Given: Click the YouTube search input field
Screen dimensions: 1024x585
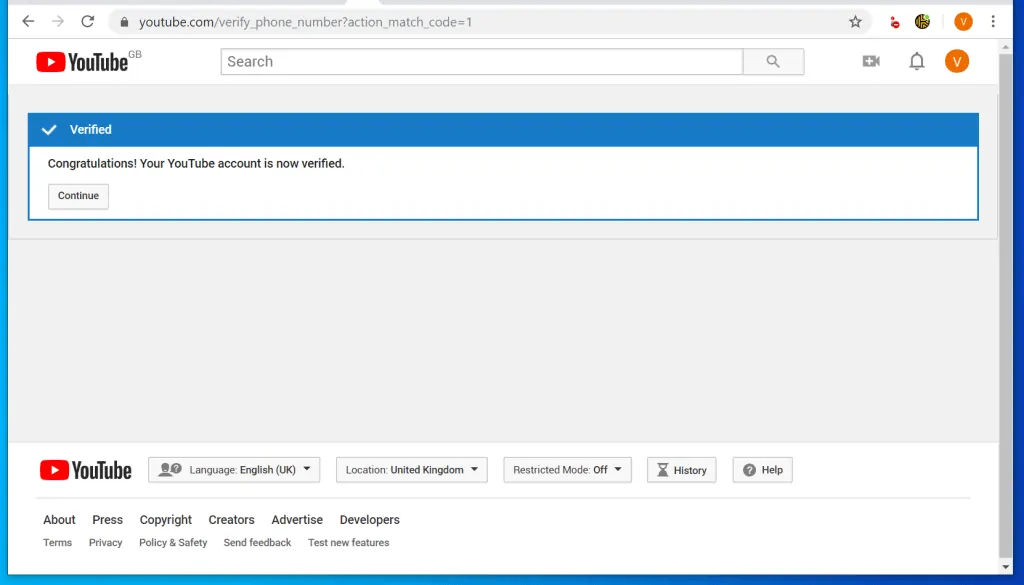Looking at the screenshot, I should click(480, 61).
